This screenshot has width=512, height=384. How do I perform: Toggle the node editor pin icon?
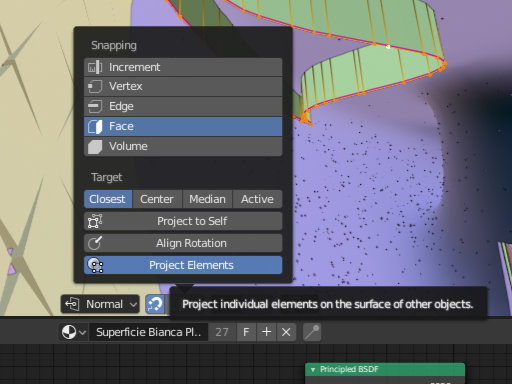pyautogui.click(x=312, y=332)
